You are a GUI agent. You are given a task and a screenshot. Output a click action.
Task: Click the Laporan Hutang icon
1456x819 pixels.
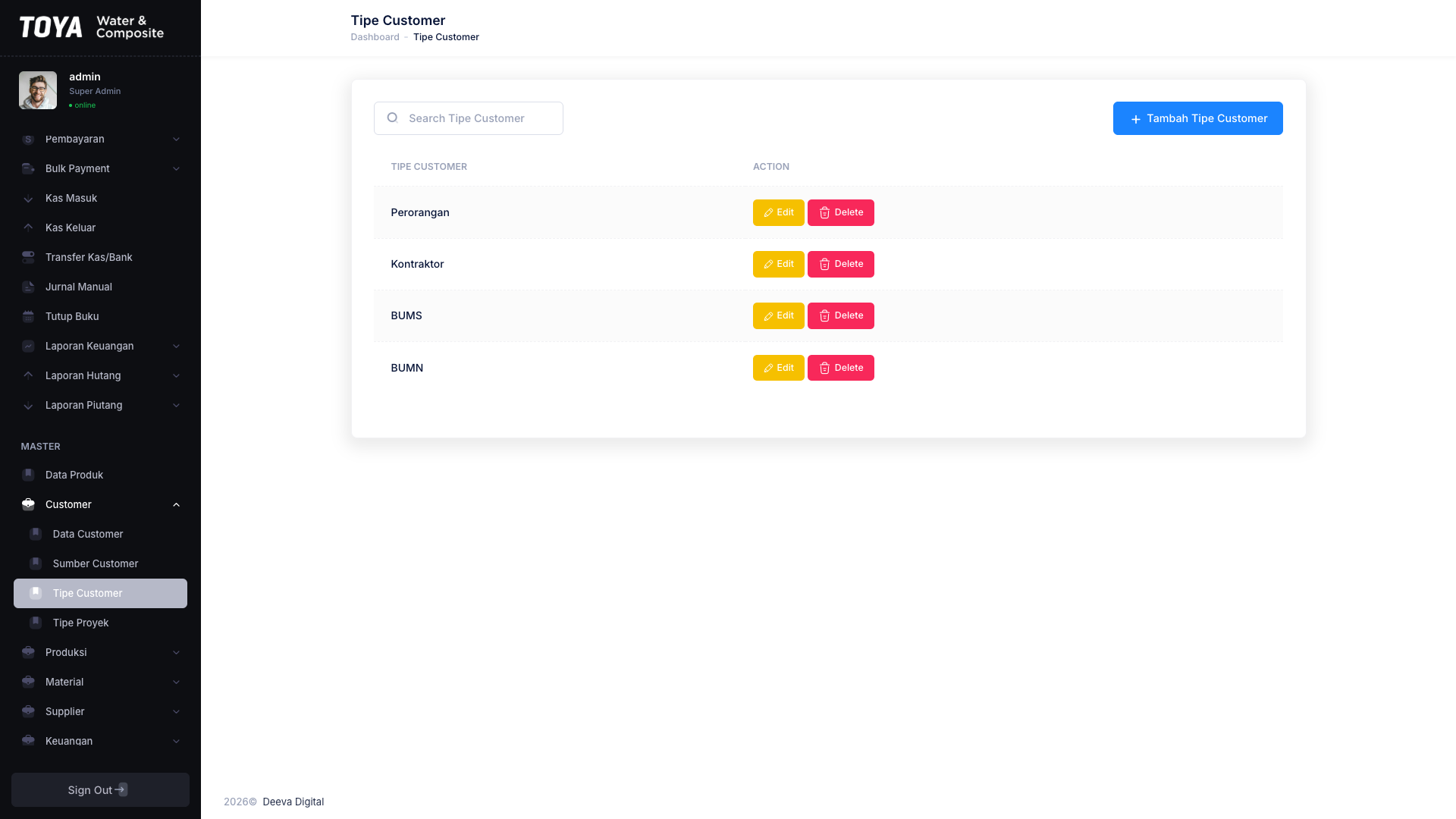pos(28,375)
